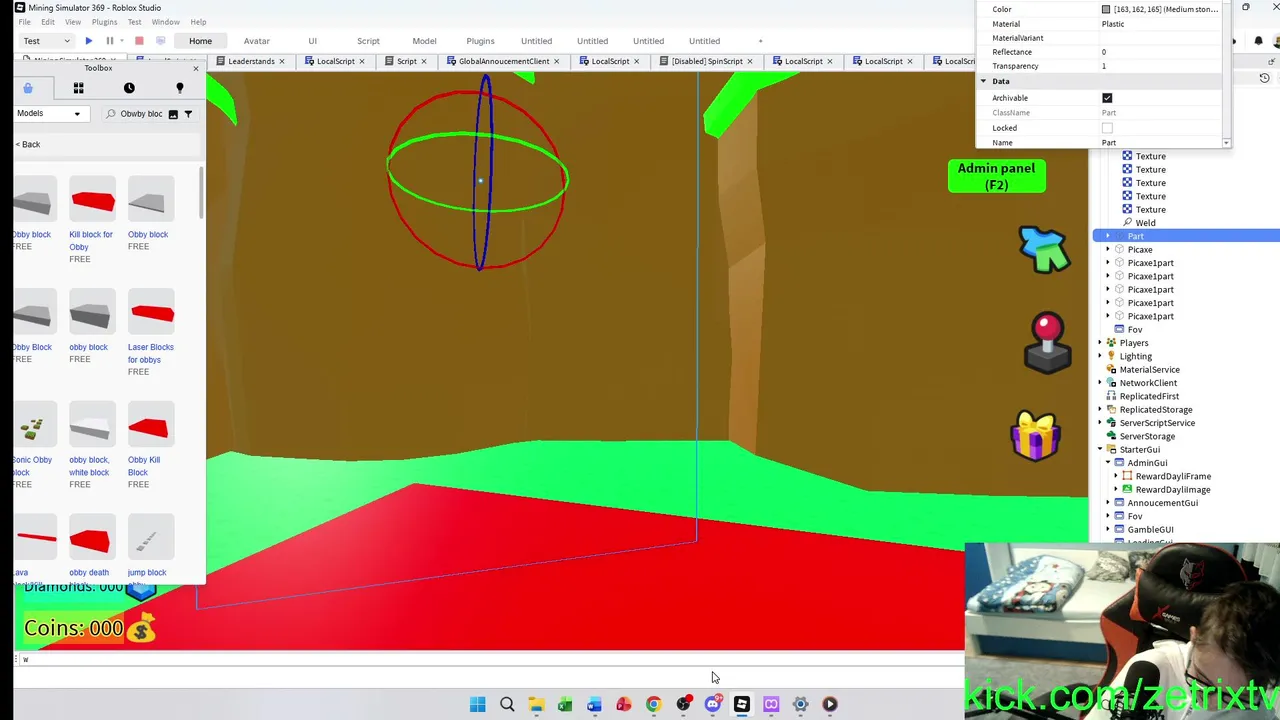The image size is (1280, 720).
Task: Collapse the AdminGui node
Action: (1108, 463)
